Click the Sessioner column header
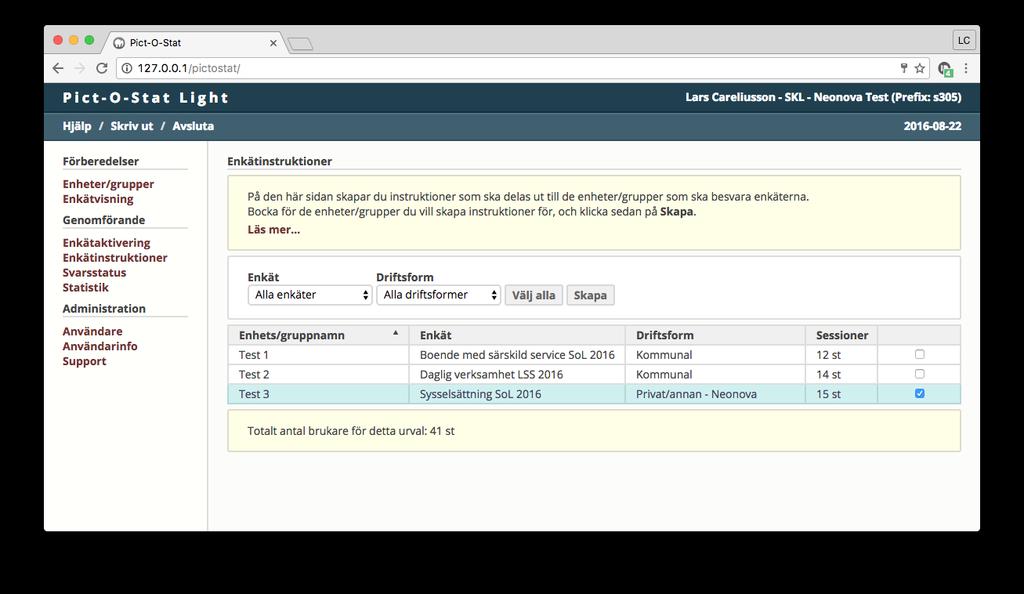 pos(842,335)
